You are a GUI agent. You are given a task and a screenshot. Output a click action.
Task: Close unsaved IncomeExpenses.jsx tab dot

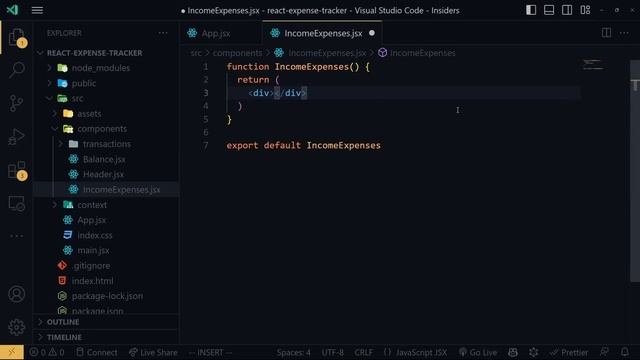click(371, 33)
